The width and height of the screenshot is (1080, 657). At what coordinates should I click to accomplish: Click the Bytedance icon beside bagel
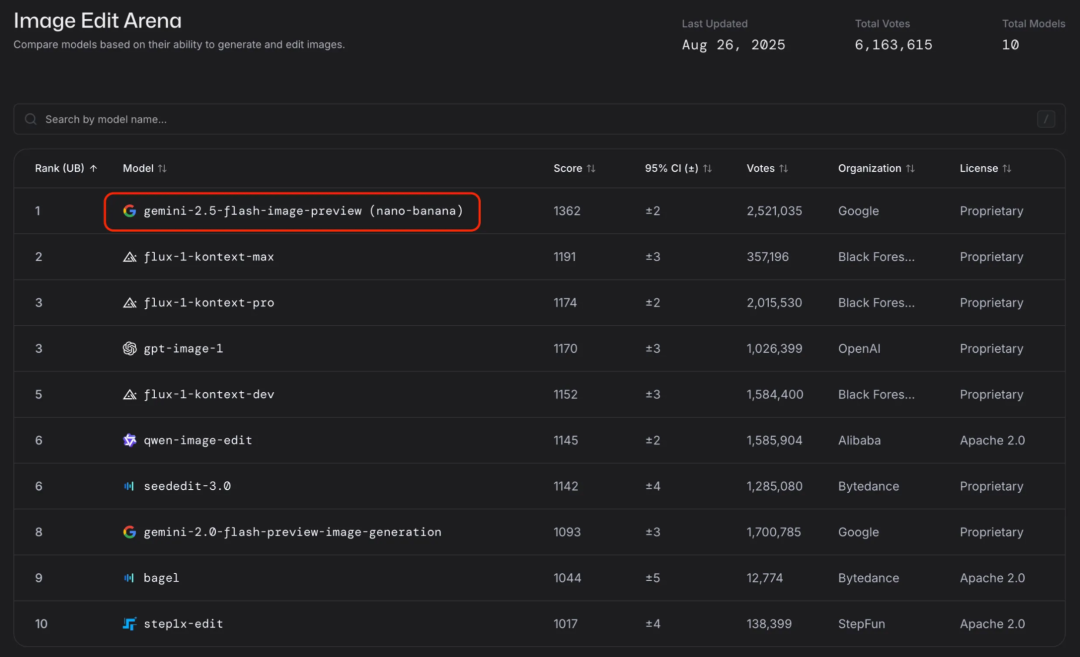[x=129, y=578]
